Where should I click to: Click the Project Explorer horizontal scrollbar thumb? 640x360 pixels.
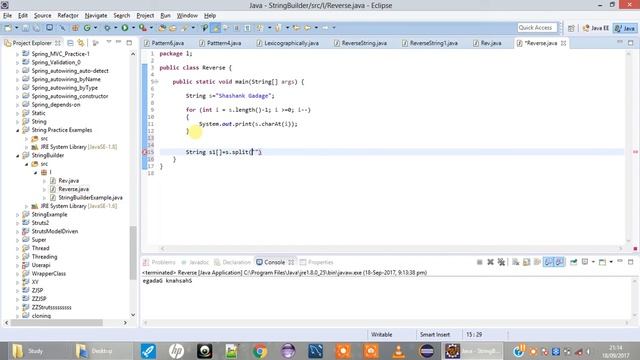click(57, 322)
